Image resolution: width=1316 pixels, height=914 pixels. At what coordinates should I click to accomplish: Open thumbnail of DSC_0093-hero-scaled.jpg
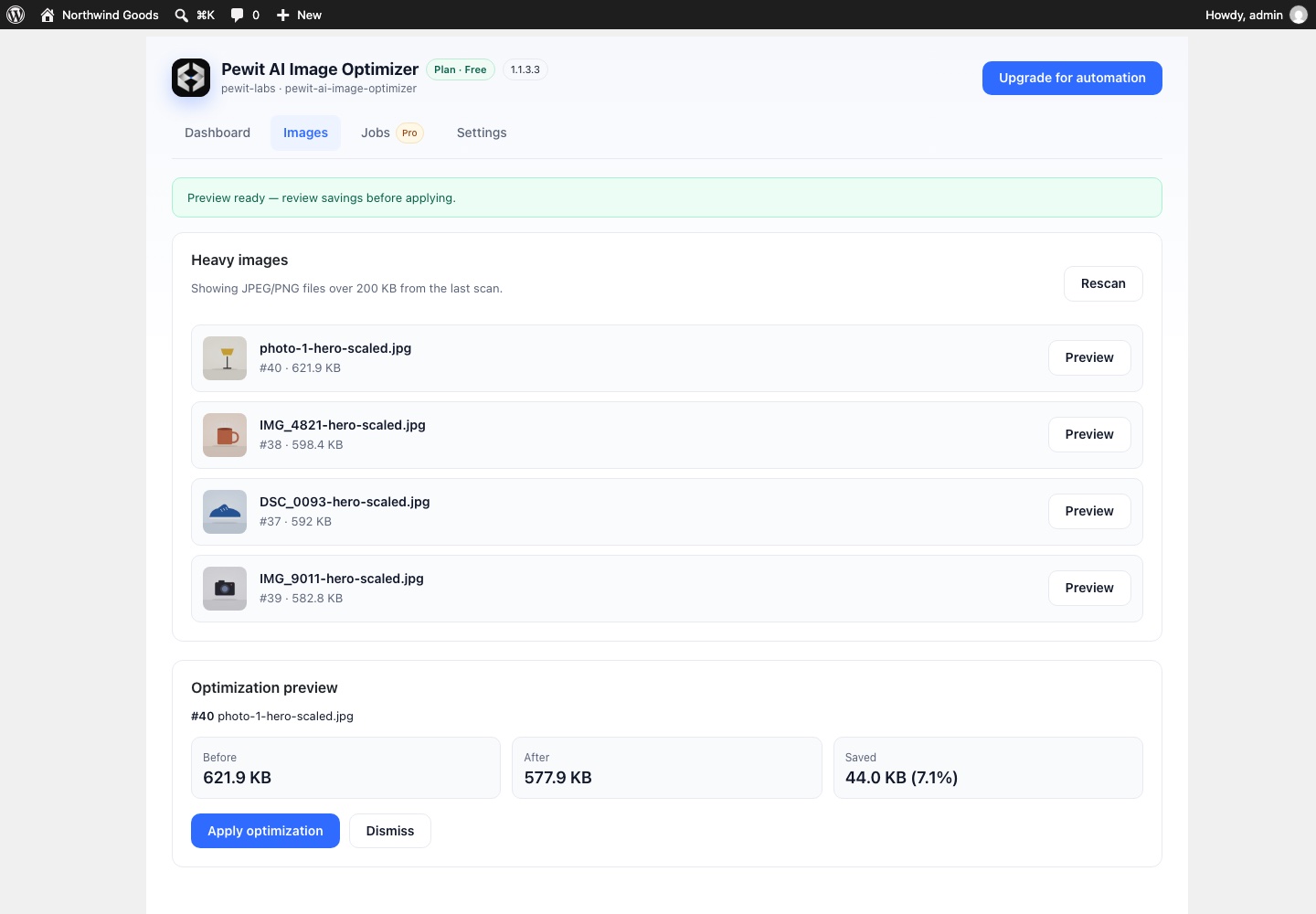point(225,512)
